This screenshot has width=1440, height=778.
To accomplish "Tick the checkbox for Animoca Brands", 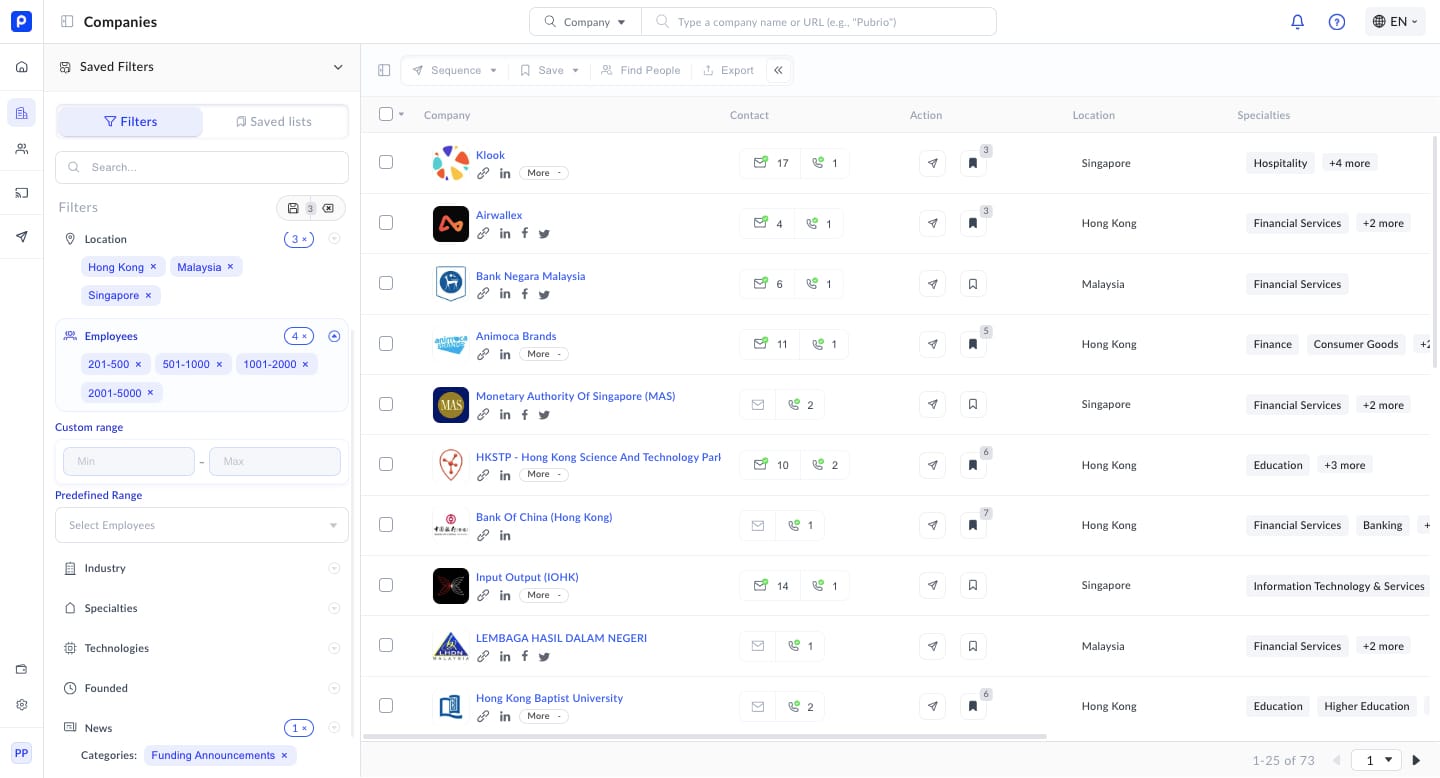I will point(386,343).
